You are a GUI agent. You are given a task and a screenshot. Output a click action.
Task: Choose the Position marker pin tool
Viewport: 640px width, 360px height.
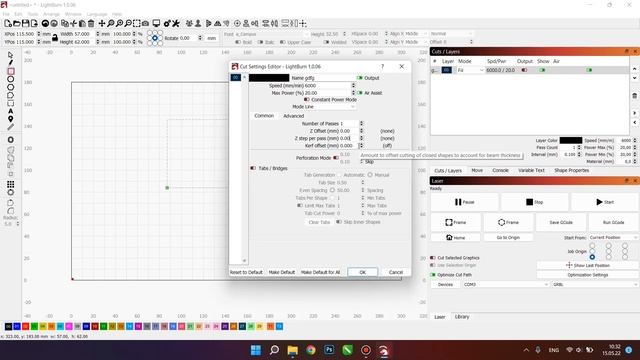click(11, 119)
